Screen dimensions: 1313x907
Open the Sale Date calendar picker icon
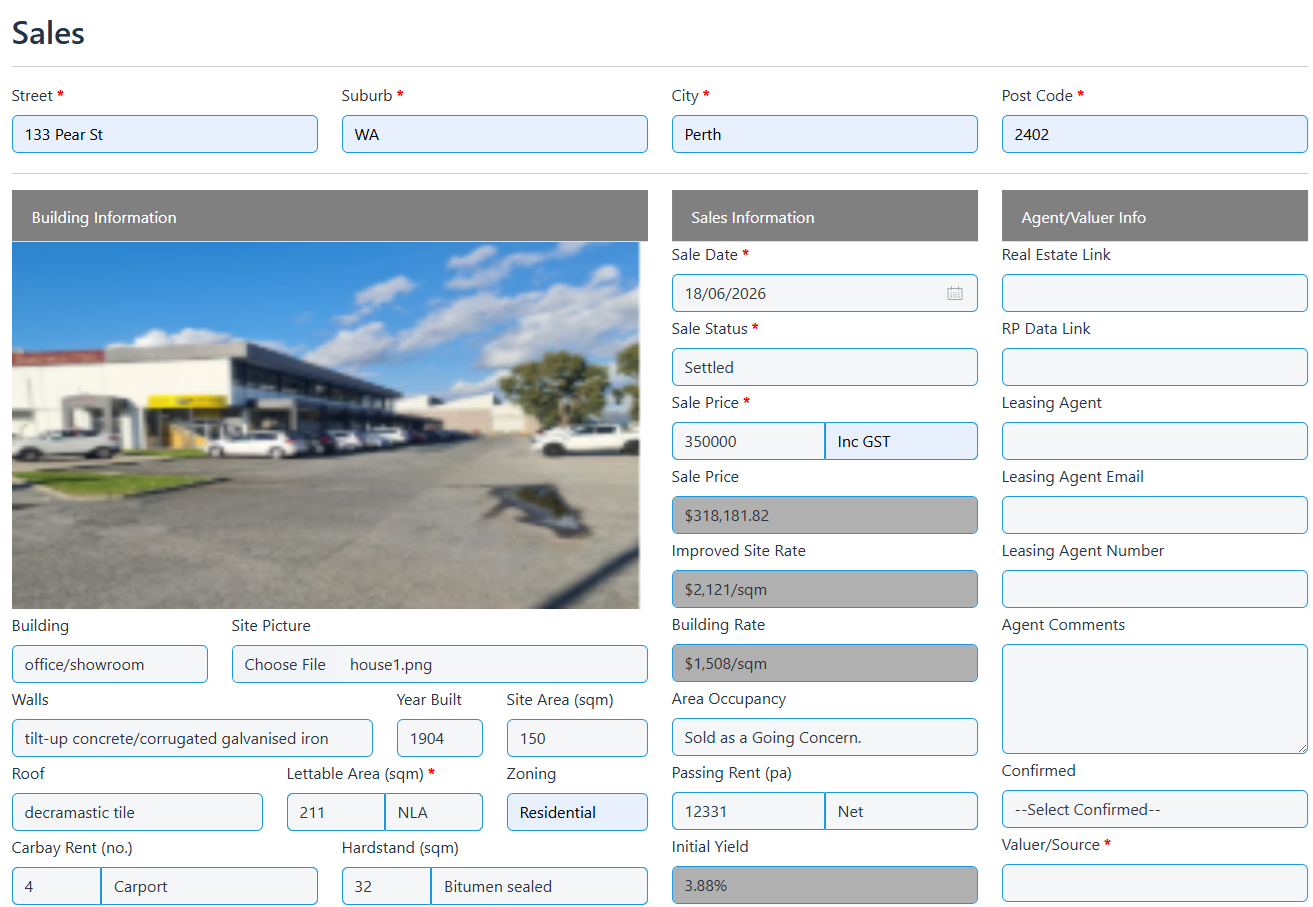pyautogui.click(x=954, y=293)
